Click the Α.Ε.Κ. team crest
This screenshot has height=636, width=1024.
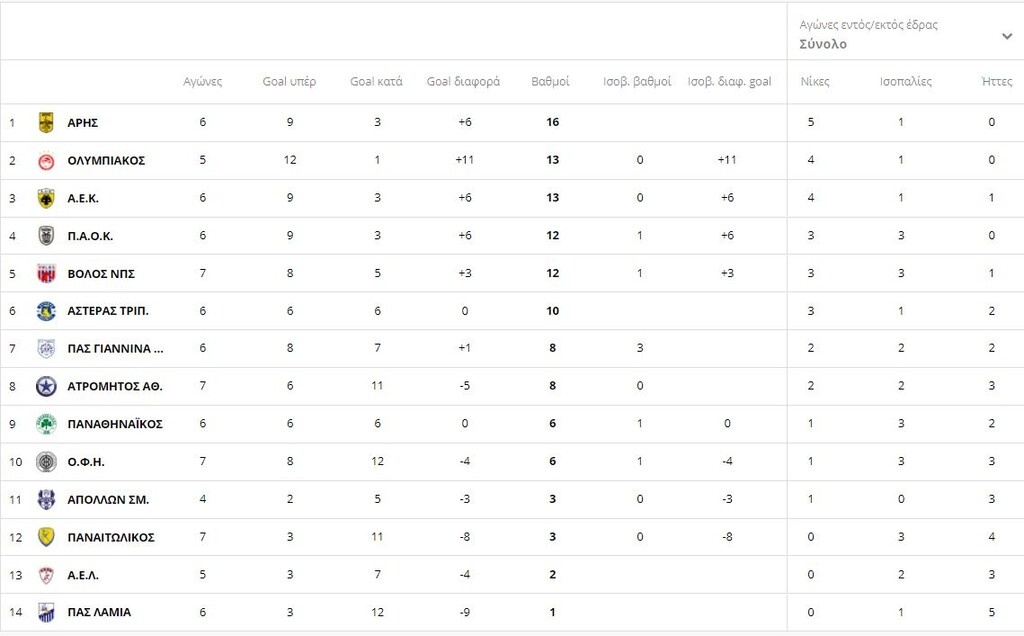45,198
